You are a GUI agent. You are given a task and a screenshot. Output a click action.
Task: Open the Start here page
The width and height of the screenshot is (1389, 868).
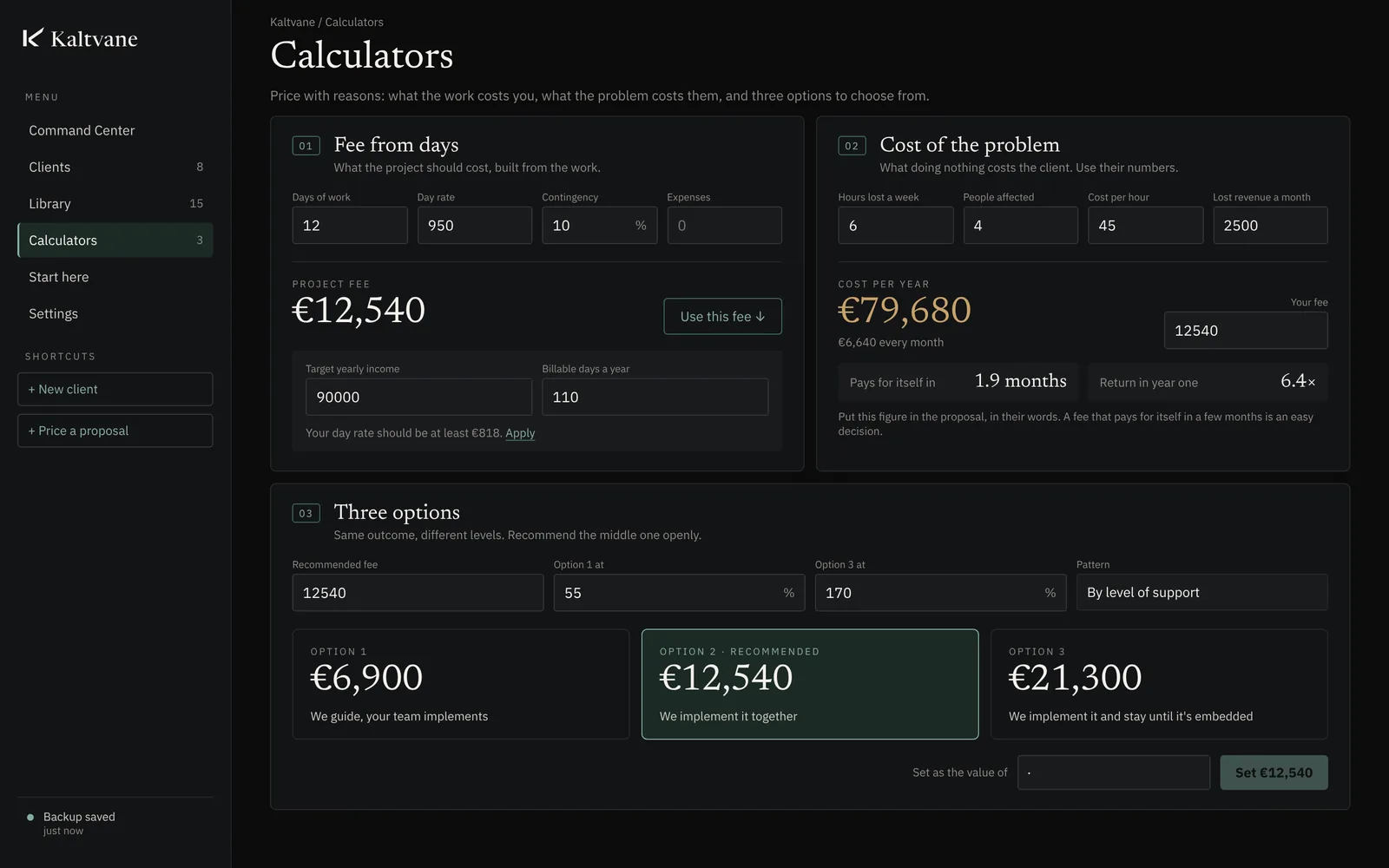point(115,277)
